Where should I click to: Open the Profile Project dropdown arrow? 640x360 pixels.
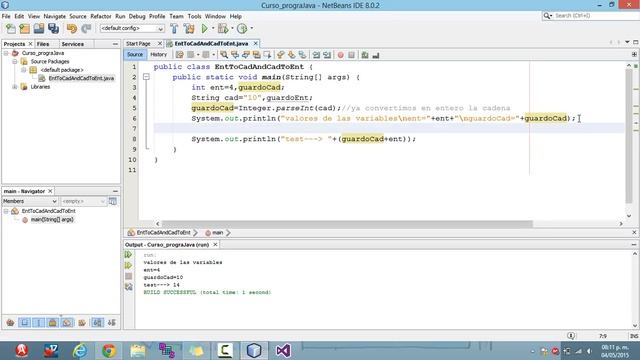click(x=251, y=29)
